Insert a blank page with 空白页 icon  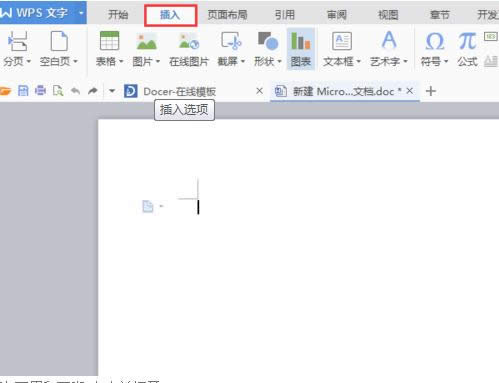(x=59, y=41)
